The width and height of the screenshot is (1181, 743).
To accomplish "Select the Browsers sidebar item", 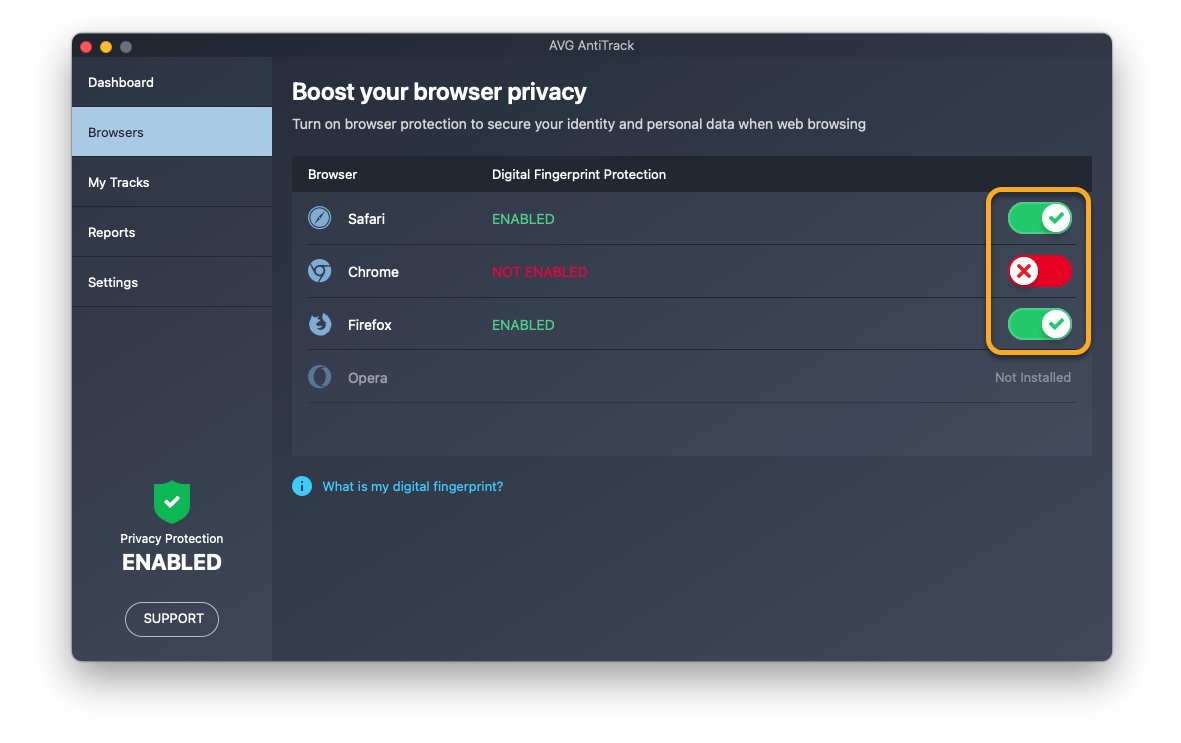I will click(x=116, y=132).
